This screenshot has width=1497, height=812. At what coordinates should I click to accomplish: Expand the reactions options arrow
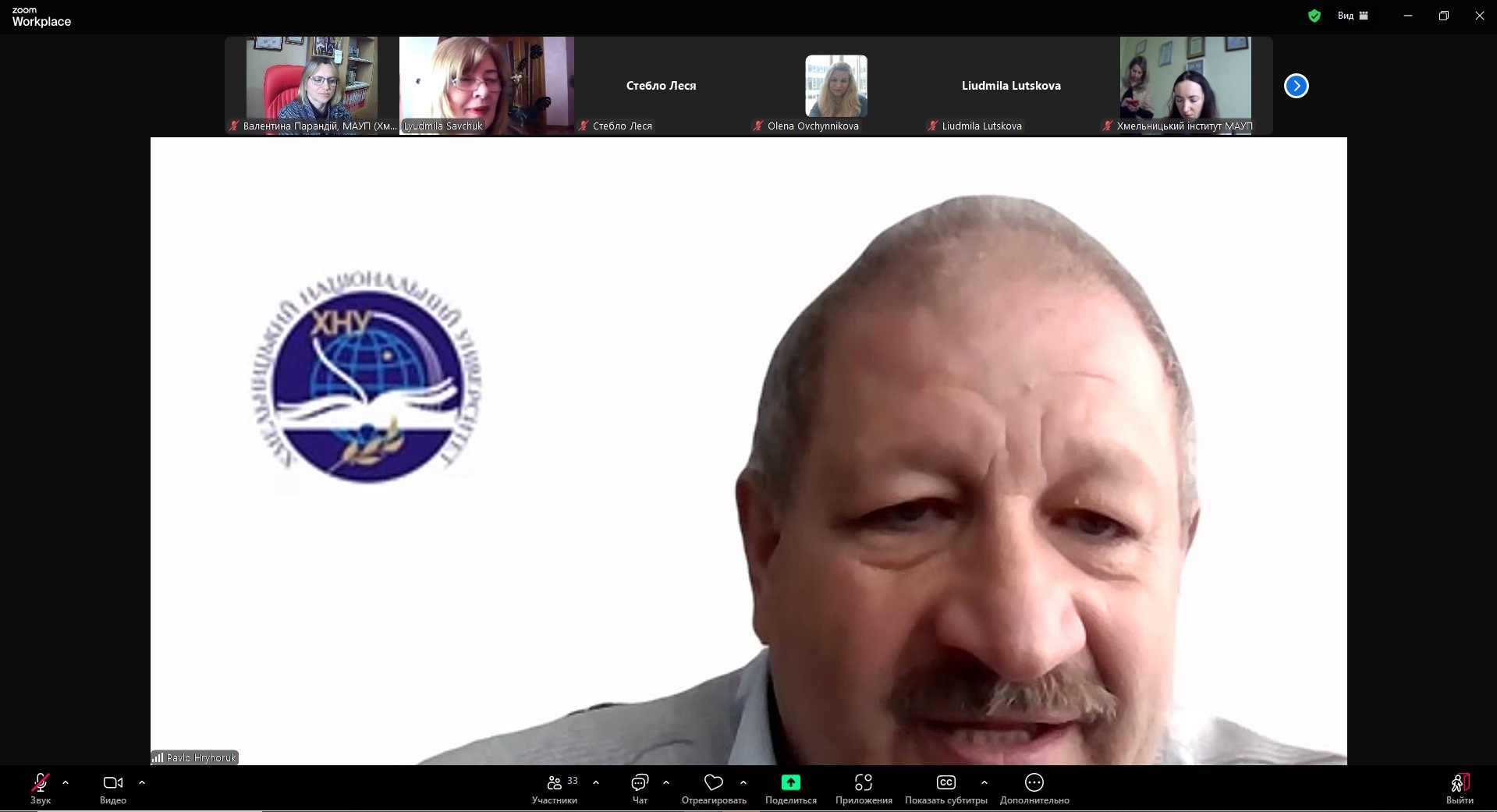coord(743,782)
